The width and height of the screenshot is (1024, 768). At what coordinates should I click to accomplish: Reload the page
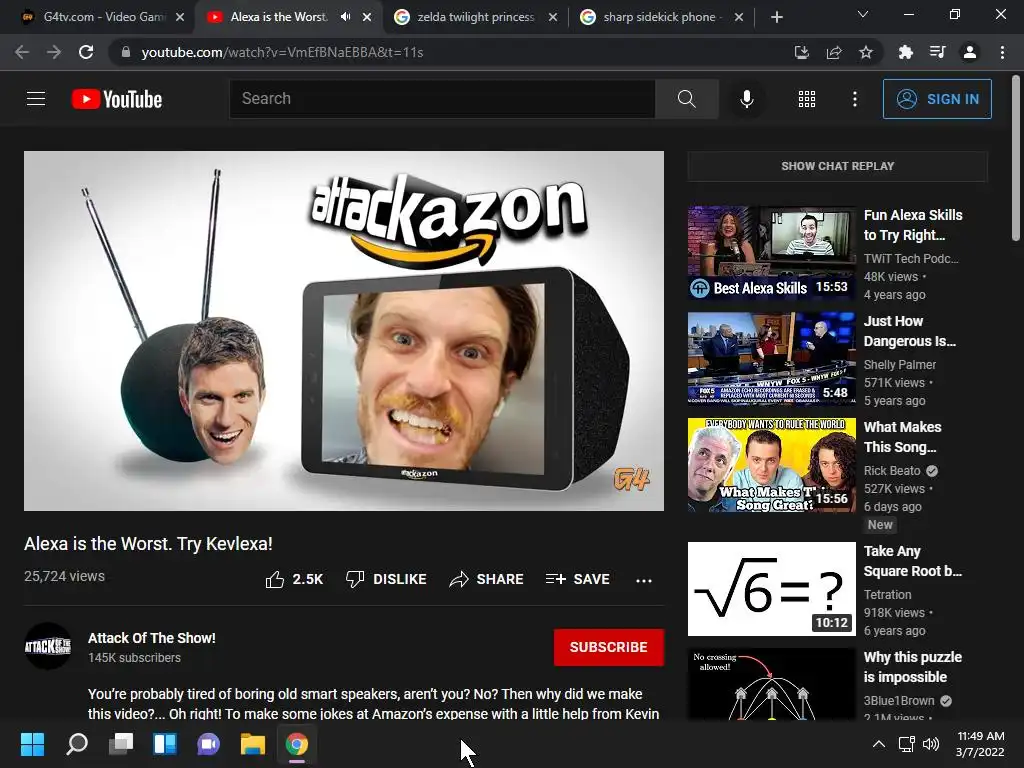[86, 52]
